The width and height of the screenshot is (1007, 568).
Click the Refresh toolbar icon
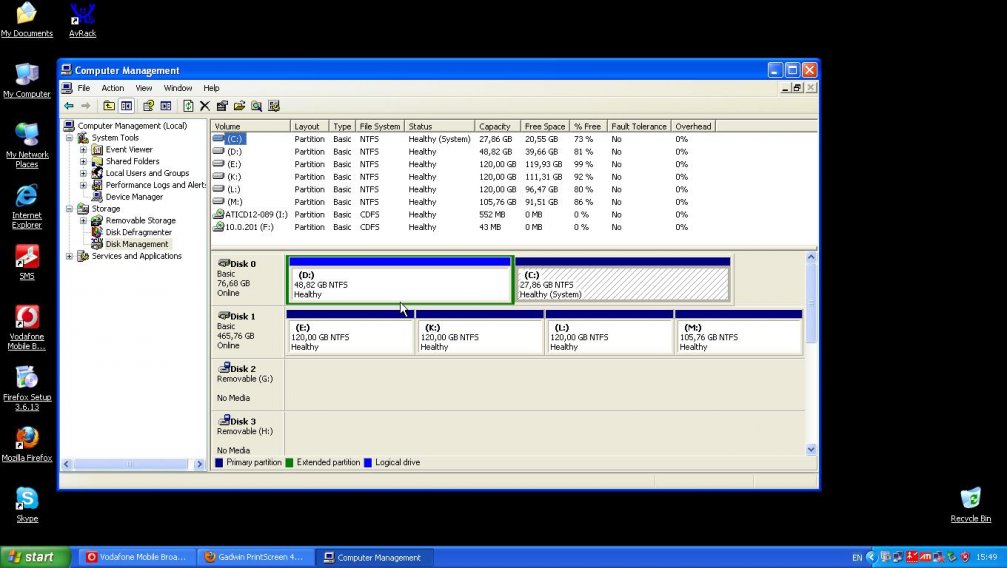[187, 106]
